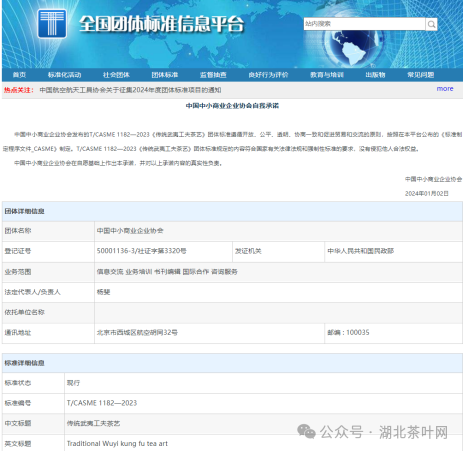Open the 中国航空航天工具协会 2024 notice link

(130, 90)
